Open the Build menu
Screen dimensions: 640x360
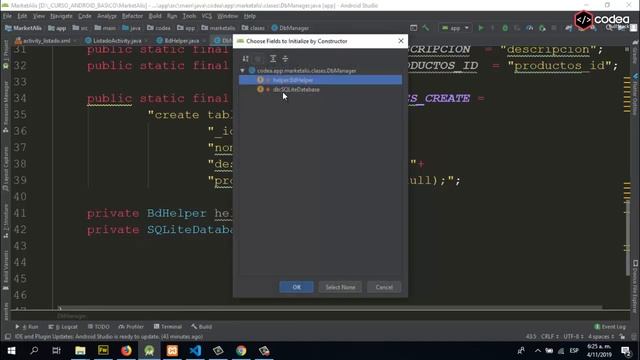155,16
